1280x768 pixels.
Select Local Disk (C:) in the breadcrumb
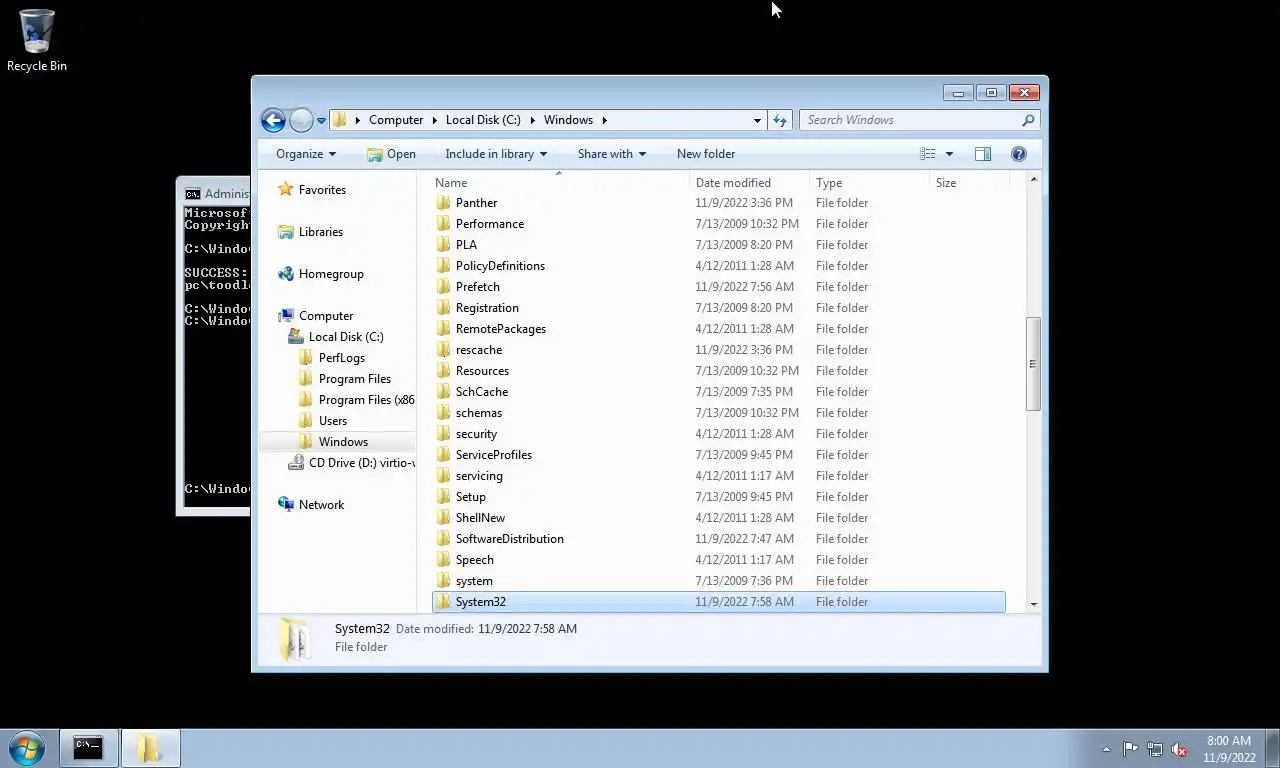483,120
